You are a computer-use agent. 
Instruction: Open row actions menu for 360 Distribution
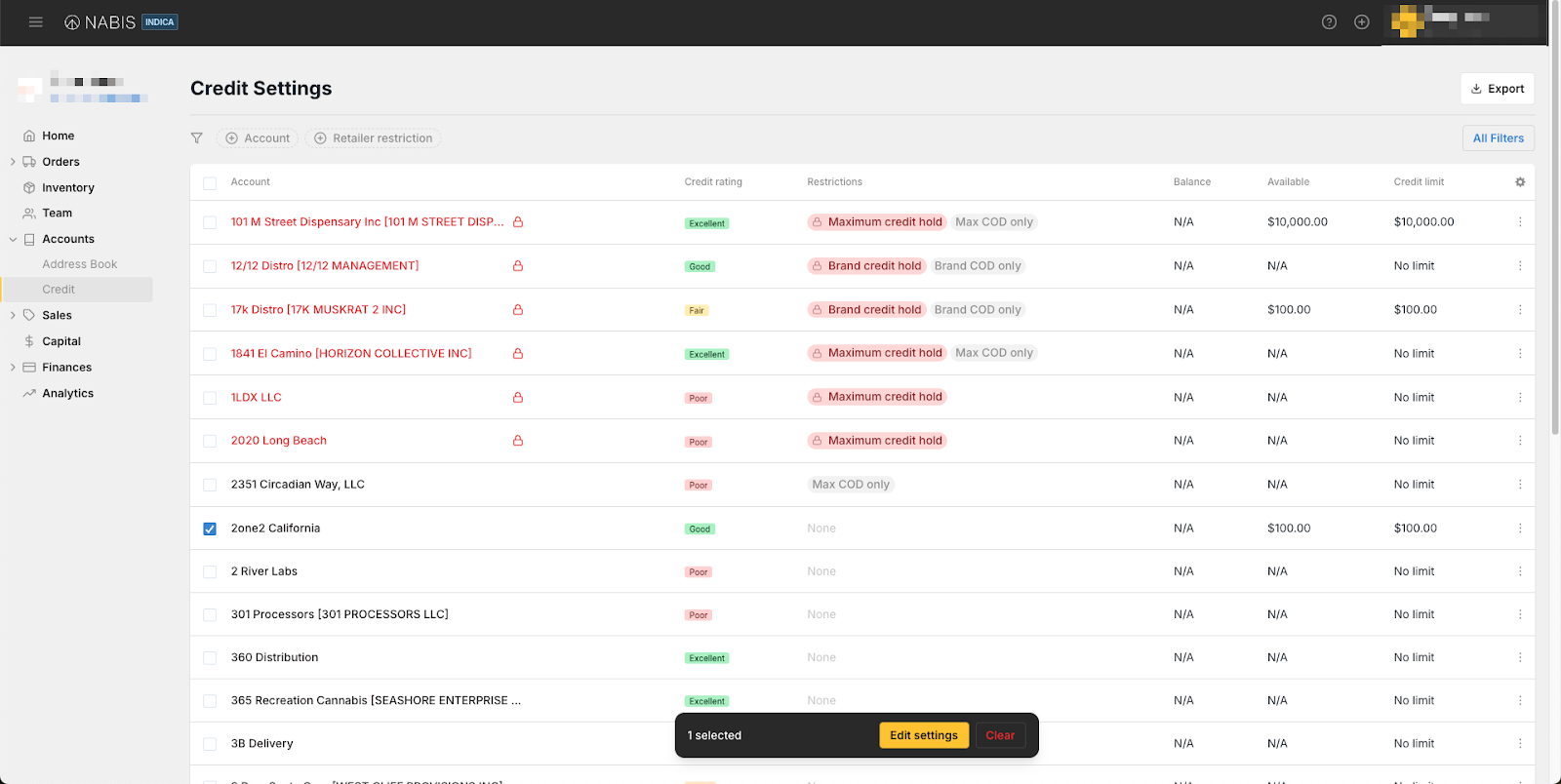1520,658
